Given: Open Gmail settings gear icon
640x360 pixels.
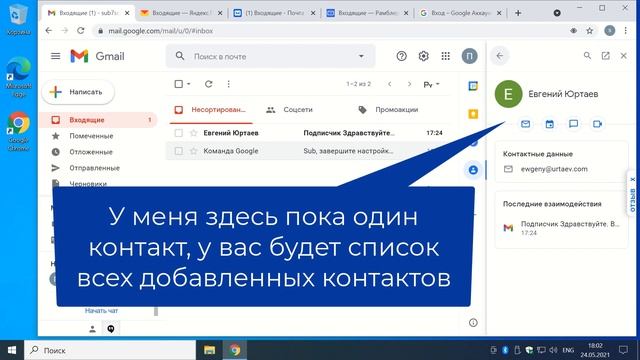Looking at the screenshot, I should [423, 56].
